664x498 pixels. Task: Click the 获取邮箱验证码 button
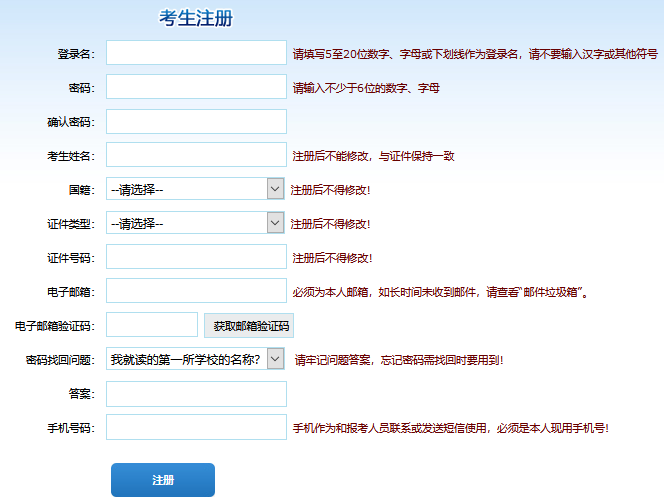tap(249, 326)
